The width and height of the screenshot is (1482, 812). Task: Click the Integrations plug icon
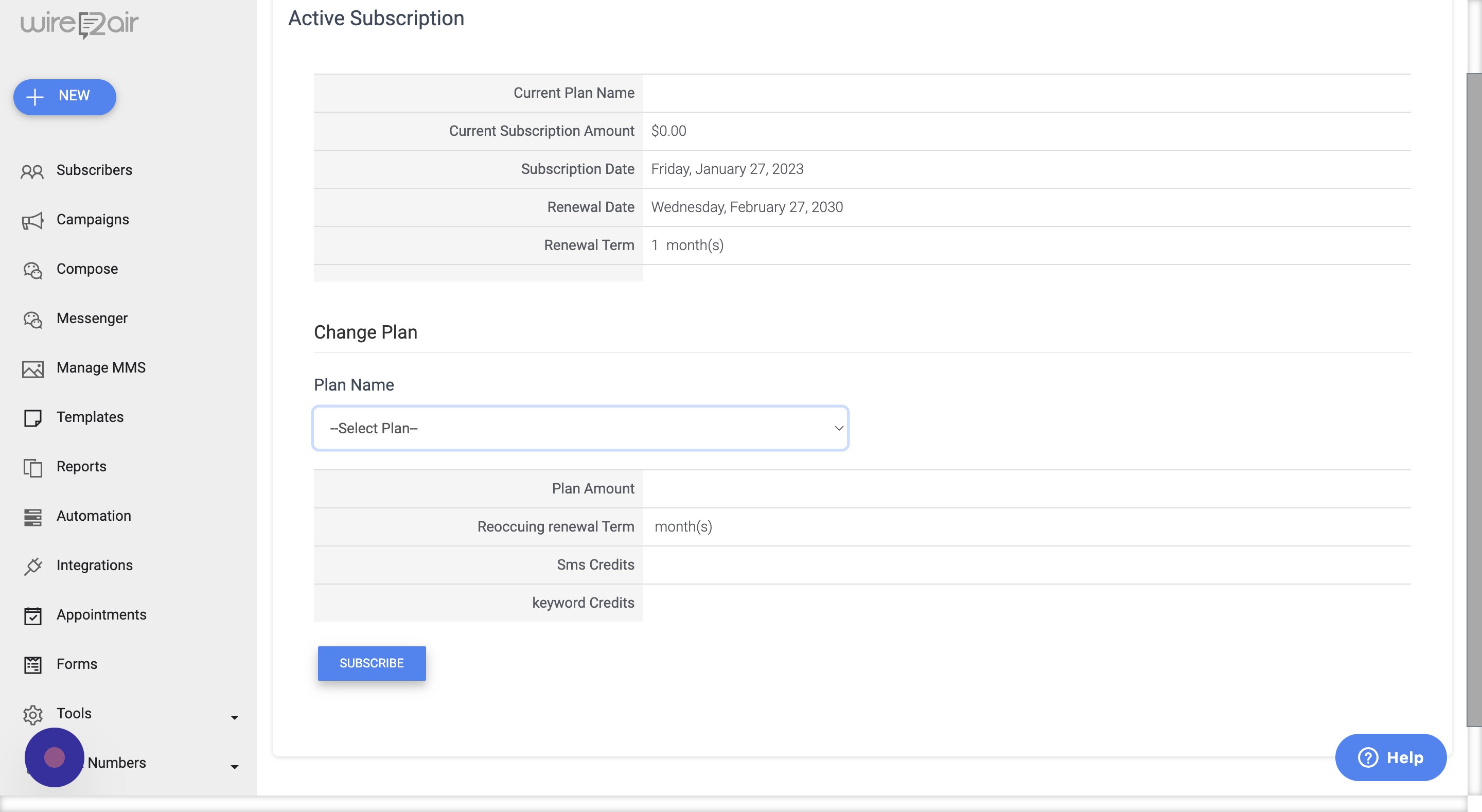click(32, 566)
